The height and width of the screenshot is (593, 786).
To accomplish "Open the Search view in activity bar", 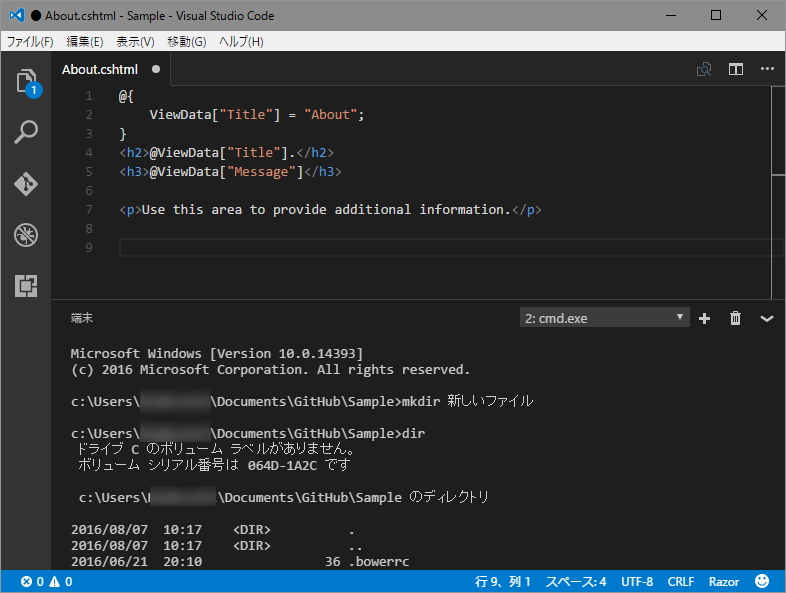I will click(x=26, y=132).
